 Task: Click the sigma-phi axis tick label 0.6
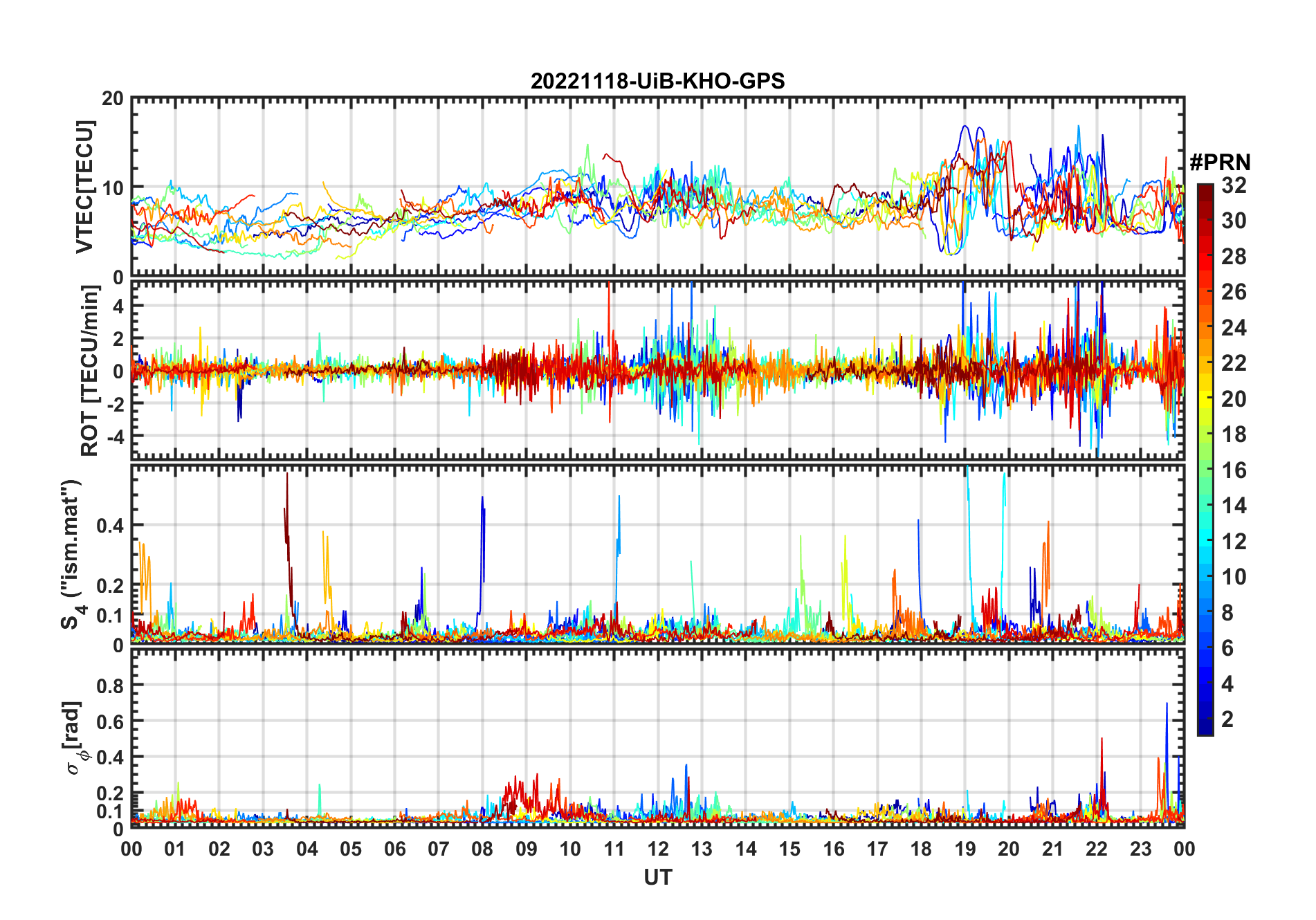pyautogui.click(x=110, y=721)
